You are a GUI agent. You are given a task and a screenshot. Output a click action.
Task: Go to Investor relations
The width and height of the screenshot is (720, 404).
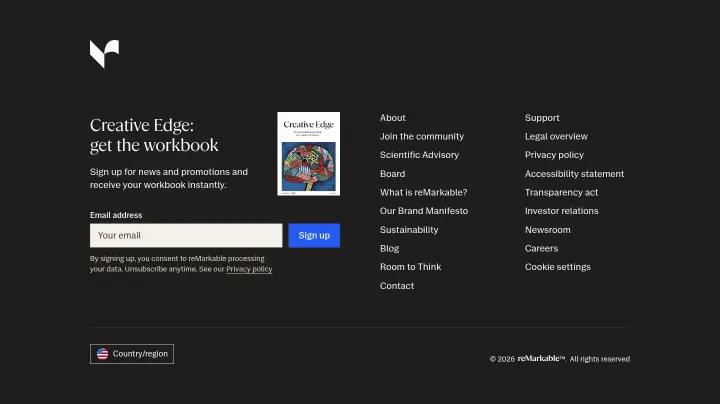tap(562, 211)
